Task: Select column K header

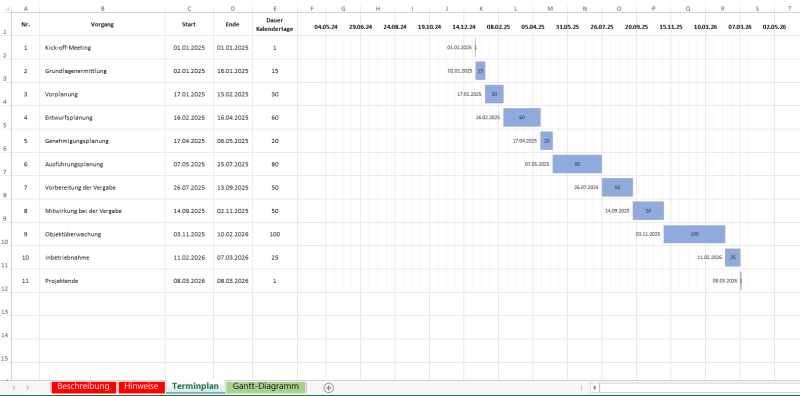Action: click(x=481, y=9)
